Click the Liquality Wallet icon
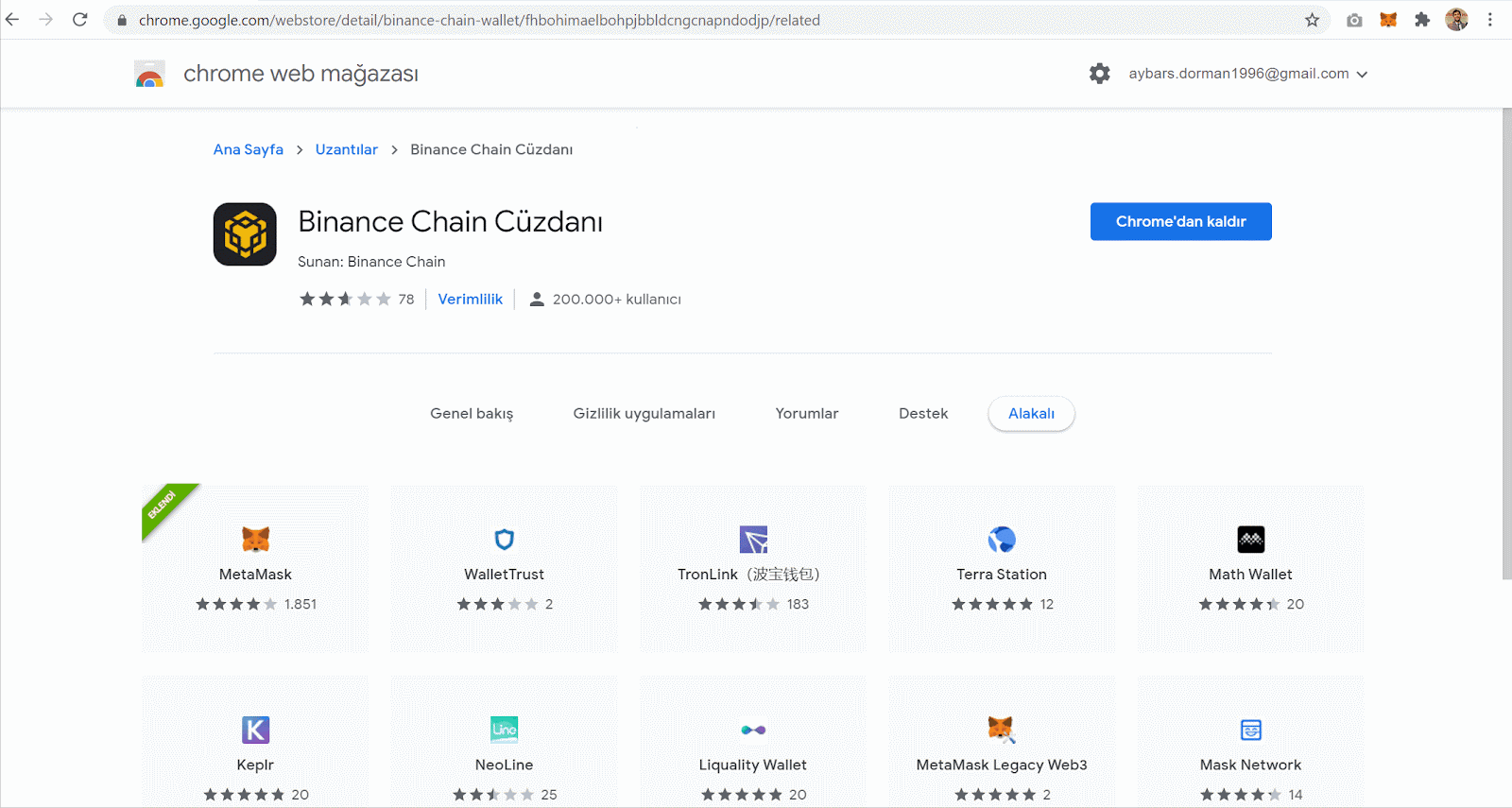Viewport: 1512px width, 808px height. pos(753,730)
